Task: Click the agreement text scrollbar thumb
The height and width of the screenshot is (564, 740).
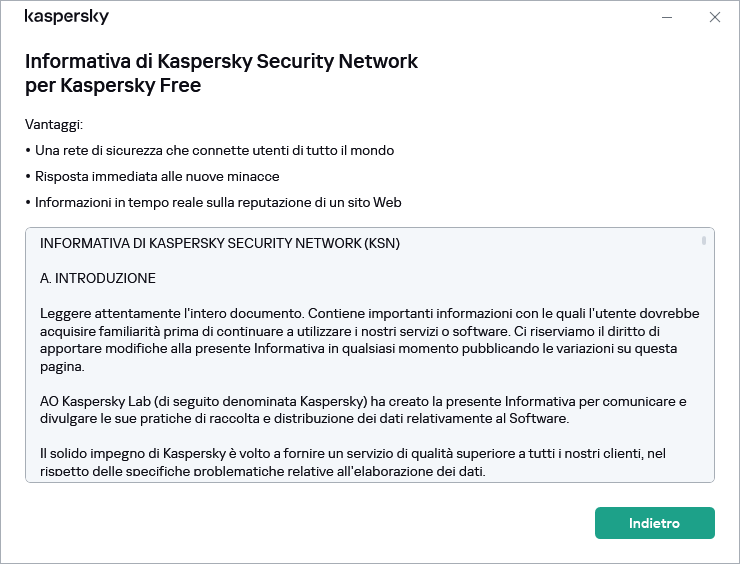Action: [704, 241]
